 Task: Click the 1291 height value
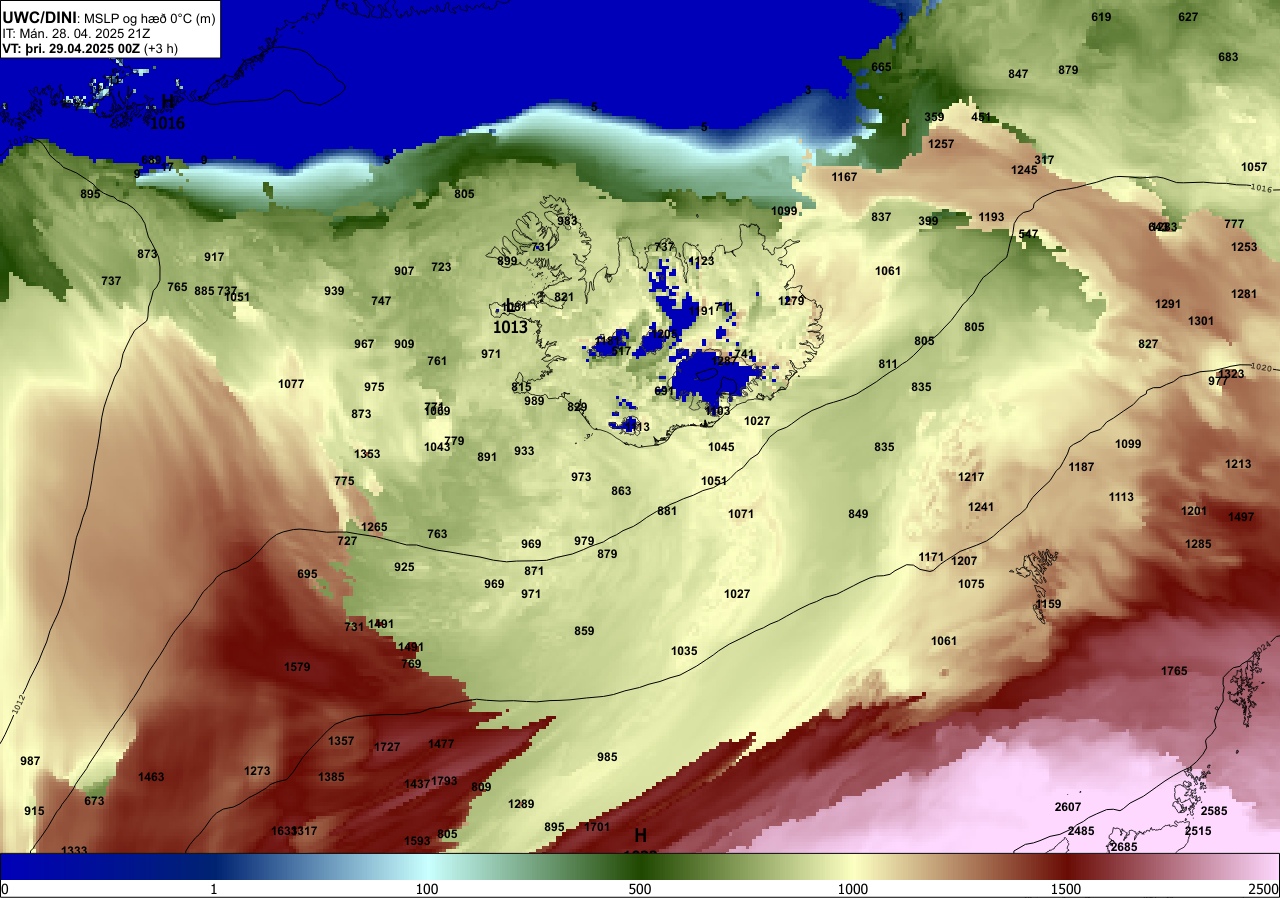pyautogui.click(x=1168, y=304)
